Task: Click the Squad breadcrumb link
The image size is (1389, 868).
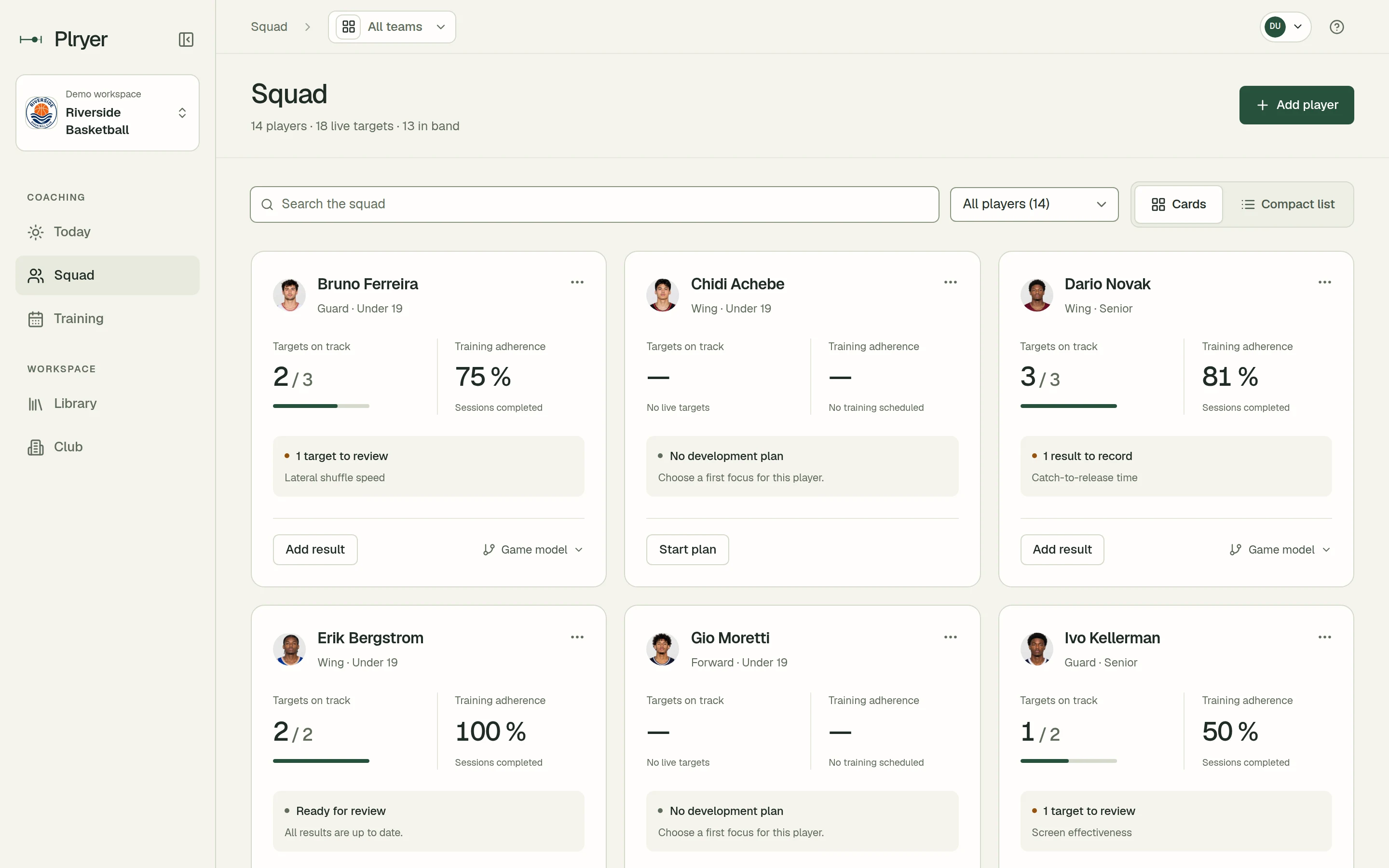Action: (269, 27)
